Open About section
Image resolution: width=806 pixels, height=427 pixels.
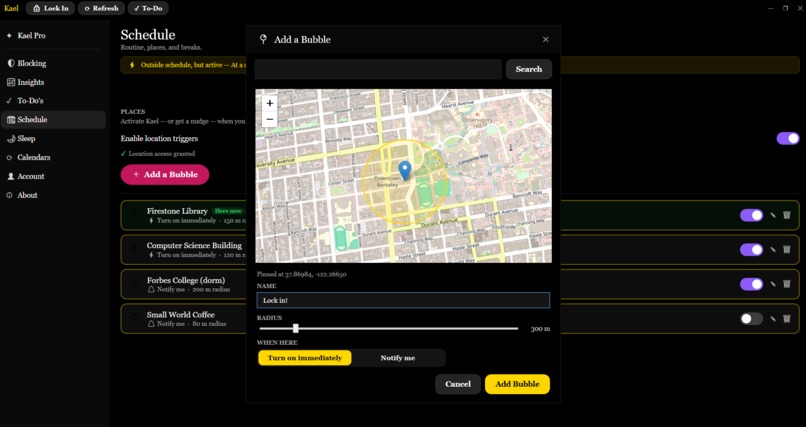coord(53,195)
